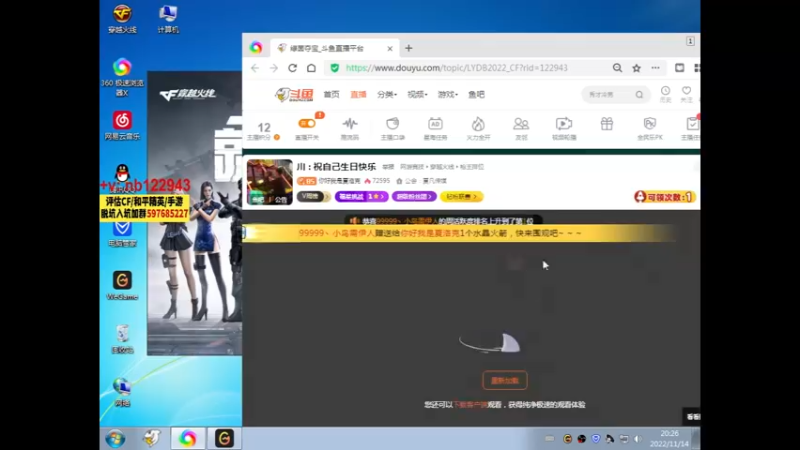Expand the 游戏 dropdown menu
The width and height of the screenshot is (800, 450).
pyautogui.click(x=447, y=94)
